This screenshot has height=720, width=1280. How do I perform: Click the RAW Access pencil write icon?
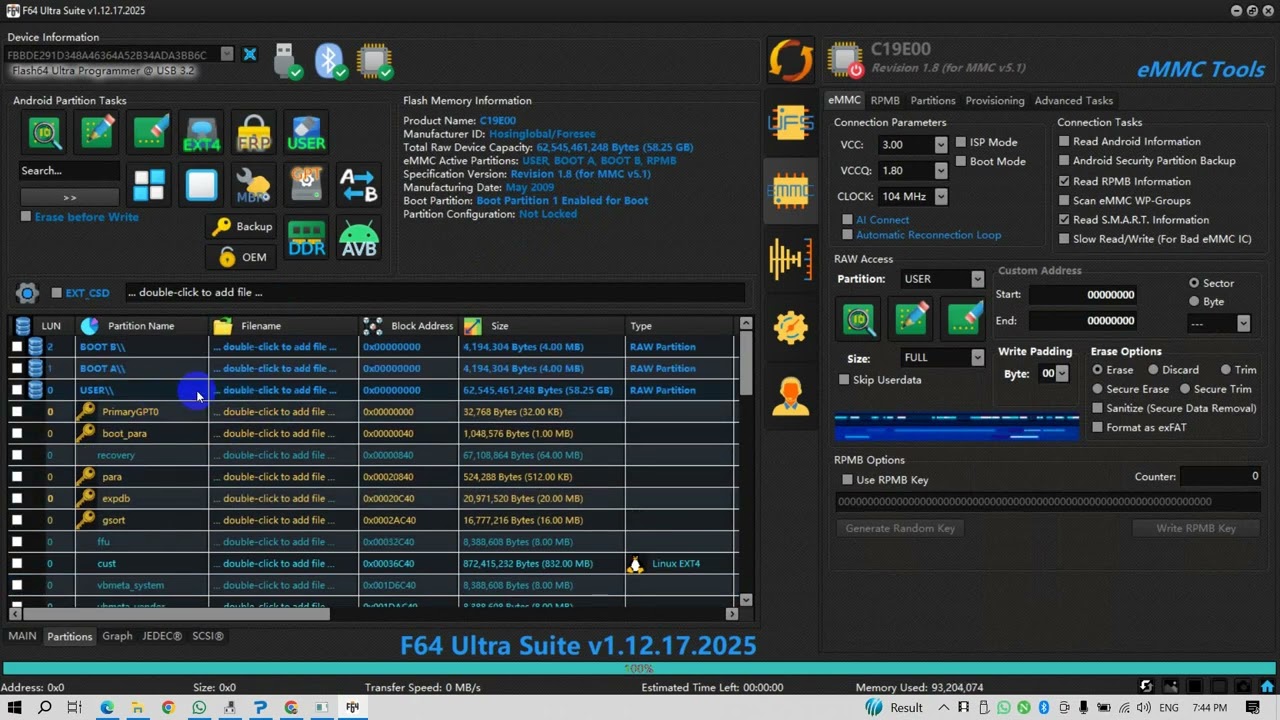[x=911, y=318]
